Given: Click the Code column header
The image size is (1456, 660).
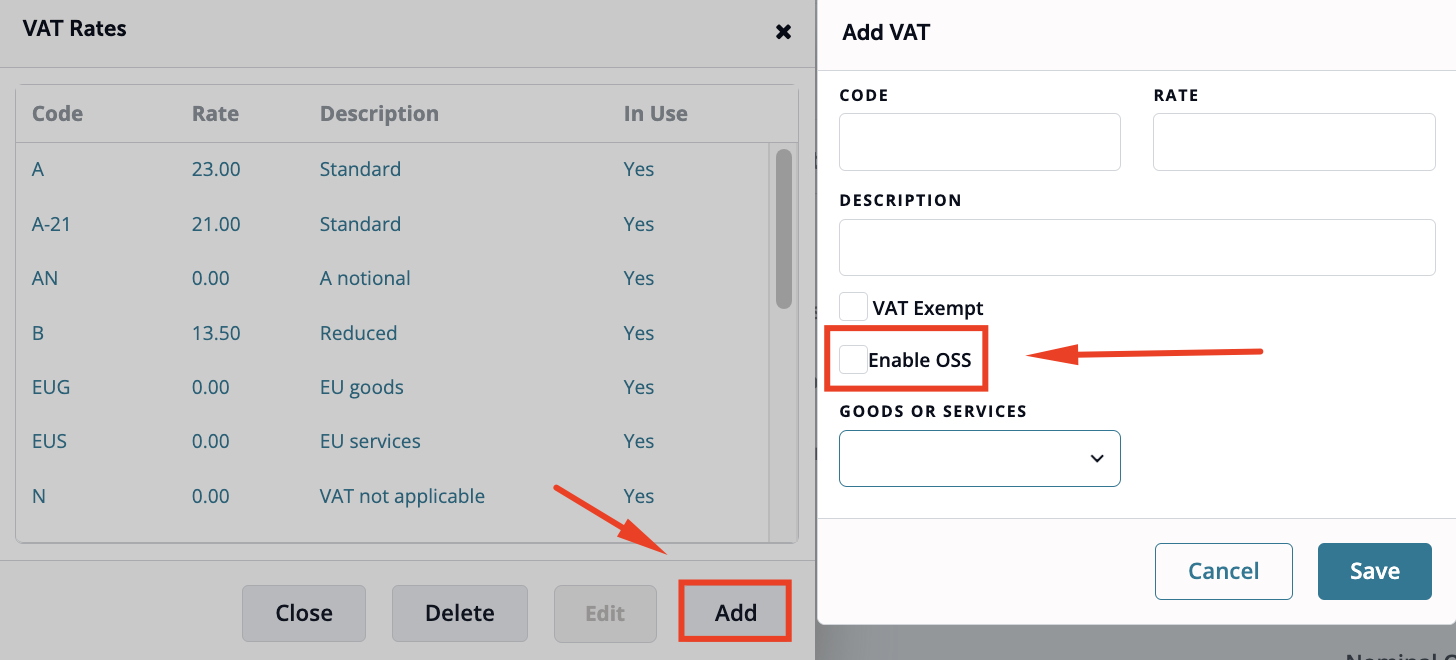Looking at the screenshot, I should click(57, 113).
